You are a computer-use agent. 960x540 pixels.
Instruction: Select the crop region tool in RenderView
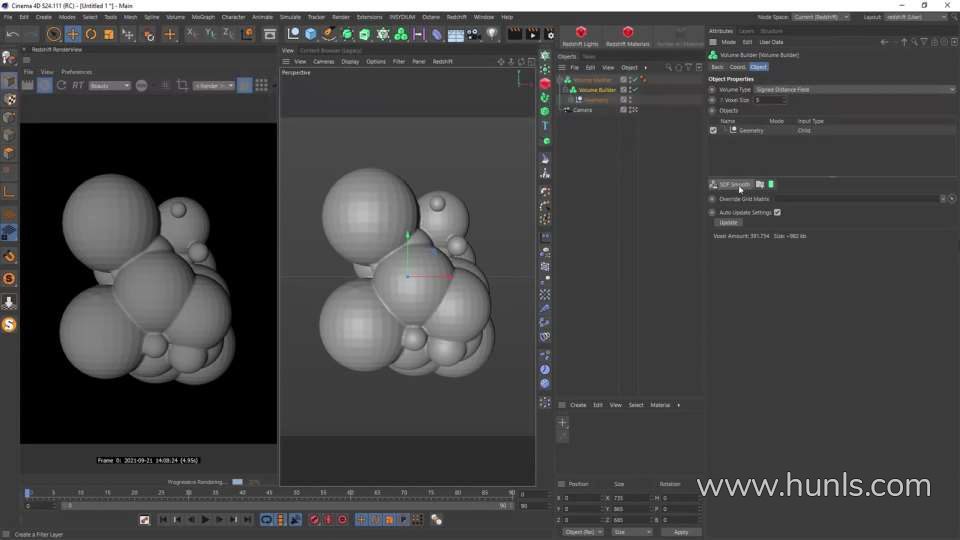pos(182,86)
